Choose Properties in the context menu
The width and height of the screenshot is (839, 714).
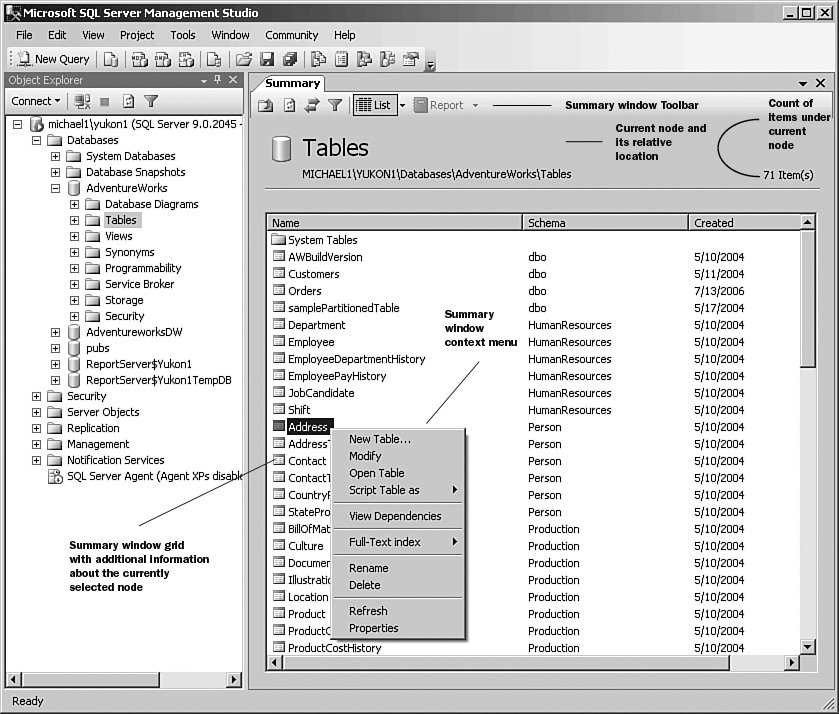398,628
